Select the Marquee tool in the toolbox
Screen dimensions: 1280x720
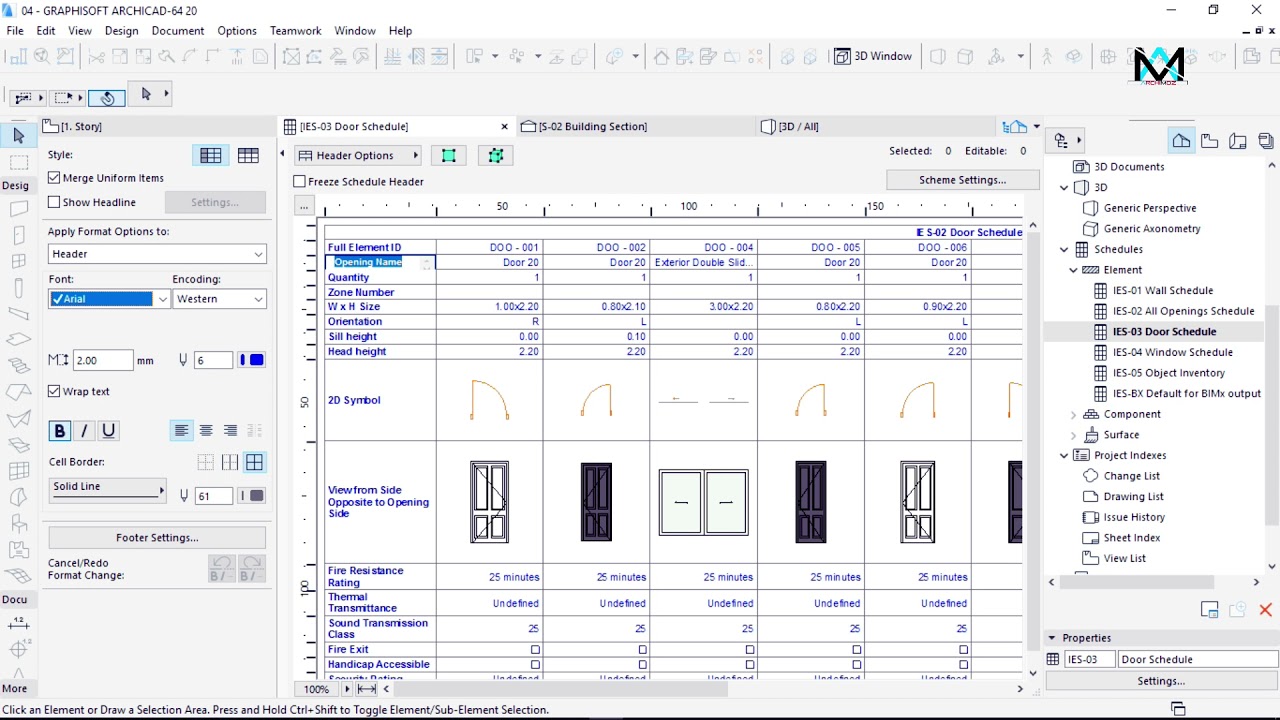18,161
